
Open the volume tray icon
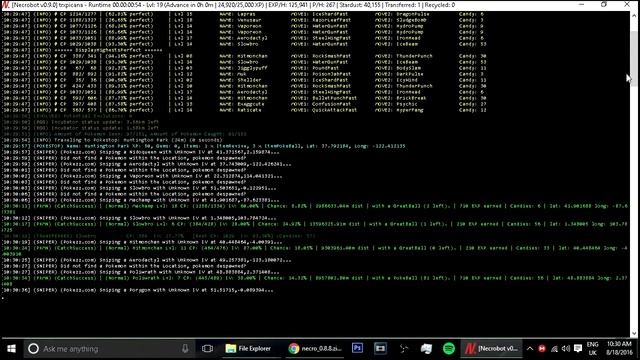tap(566, 349)
